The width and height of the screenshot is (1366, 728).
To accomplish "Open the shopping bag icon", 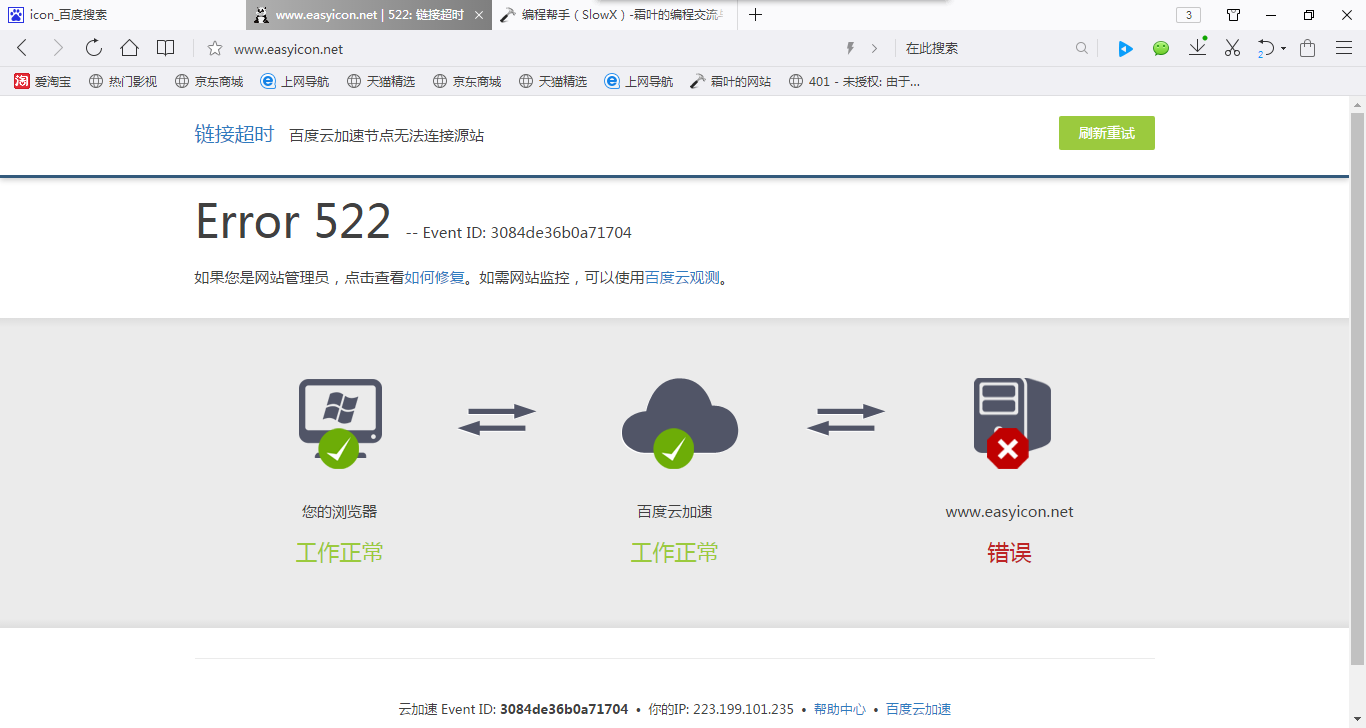I will point(1307,48).
